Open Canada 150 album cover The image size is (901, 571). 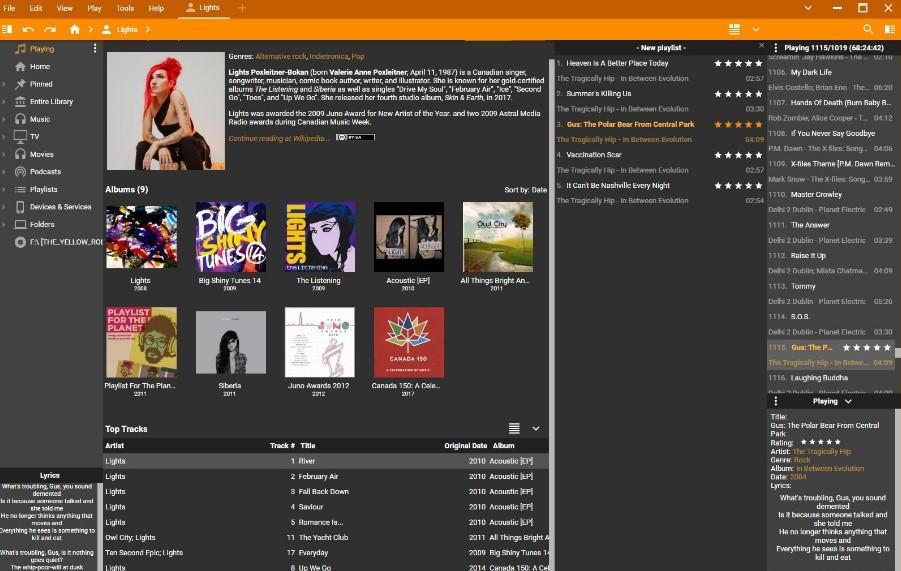[x=409, y=342]
